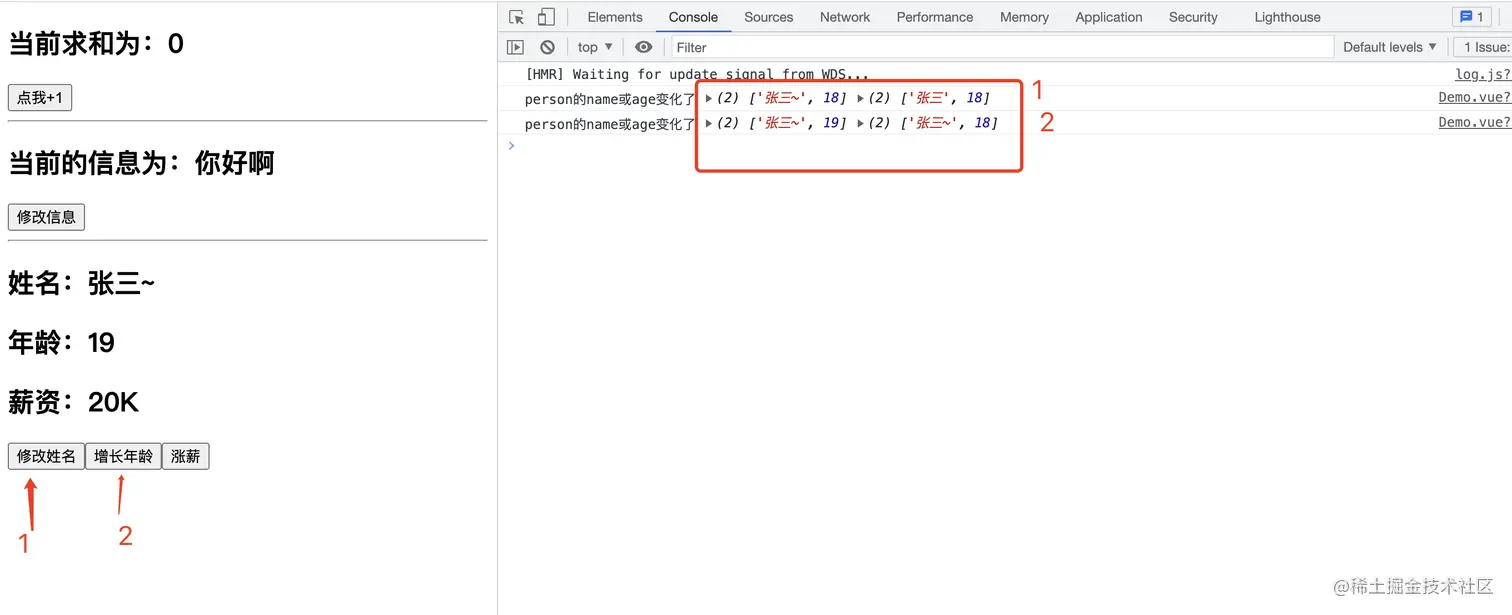Click the 涨薪 button
This screenshot has height=615, width=1512.
[x=185, y=457]
